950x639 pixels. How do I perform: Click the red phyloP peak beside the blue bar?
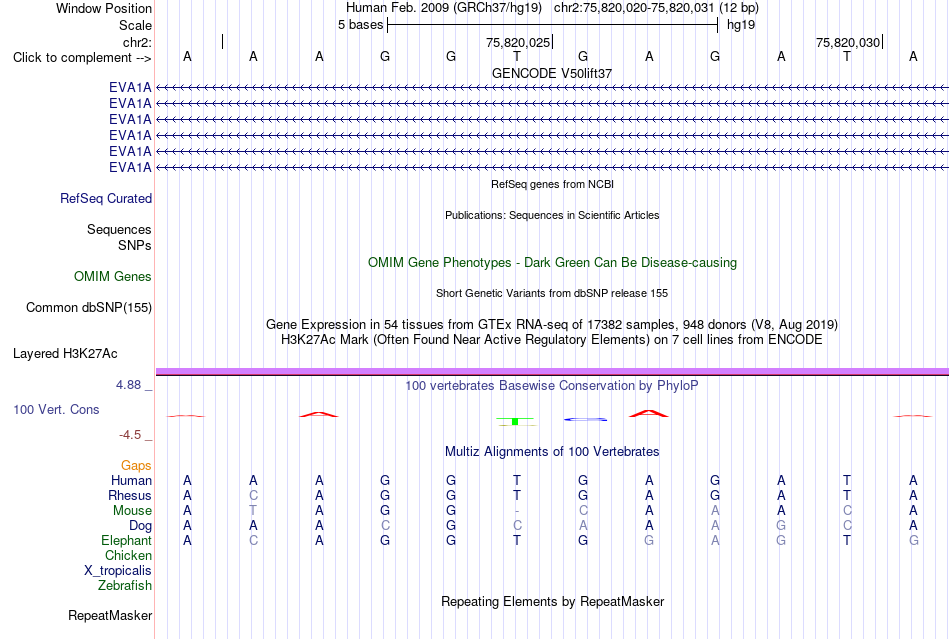649,414
